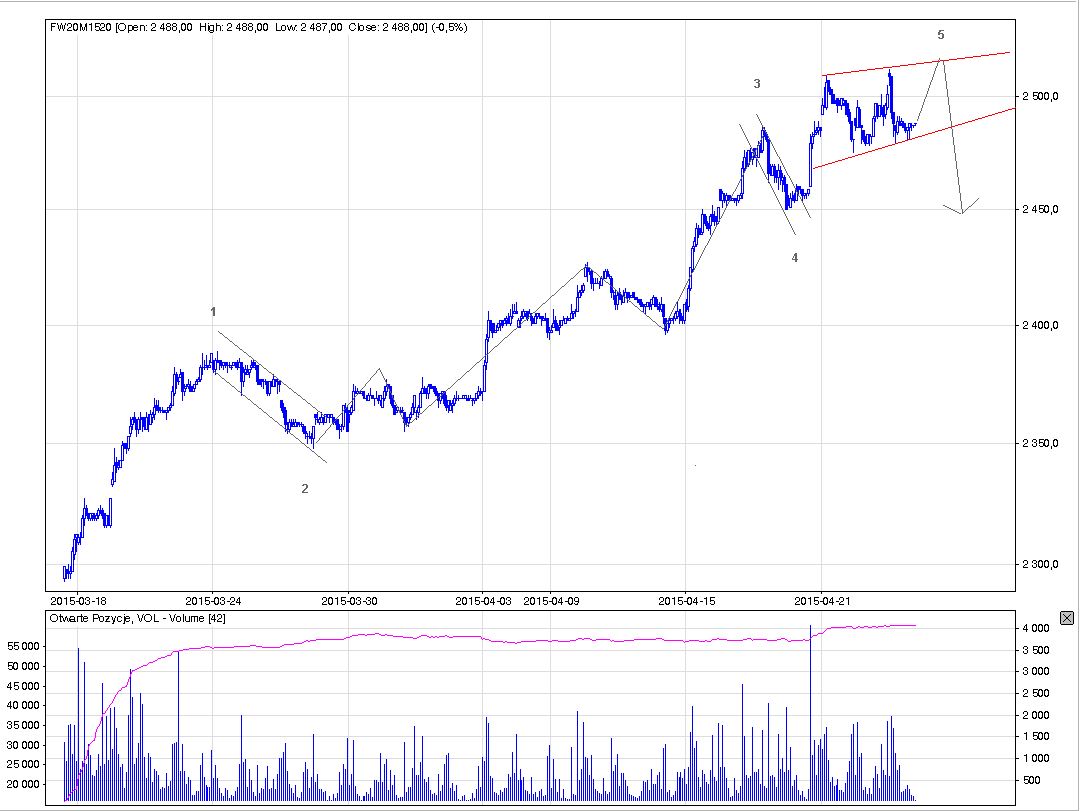This screenshot has height=811, width=1081.
Task: Click the 3 500 open-interest axis label
Action: (x=1036, y=650)
